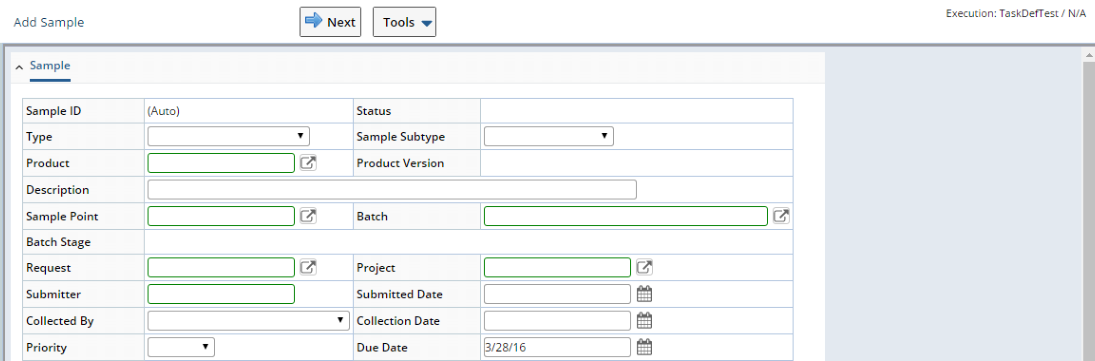Open the Collection Date calendar picker
Screen dimensions: 1095x361
645,321
